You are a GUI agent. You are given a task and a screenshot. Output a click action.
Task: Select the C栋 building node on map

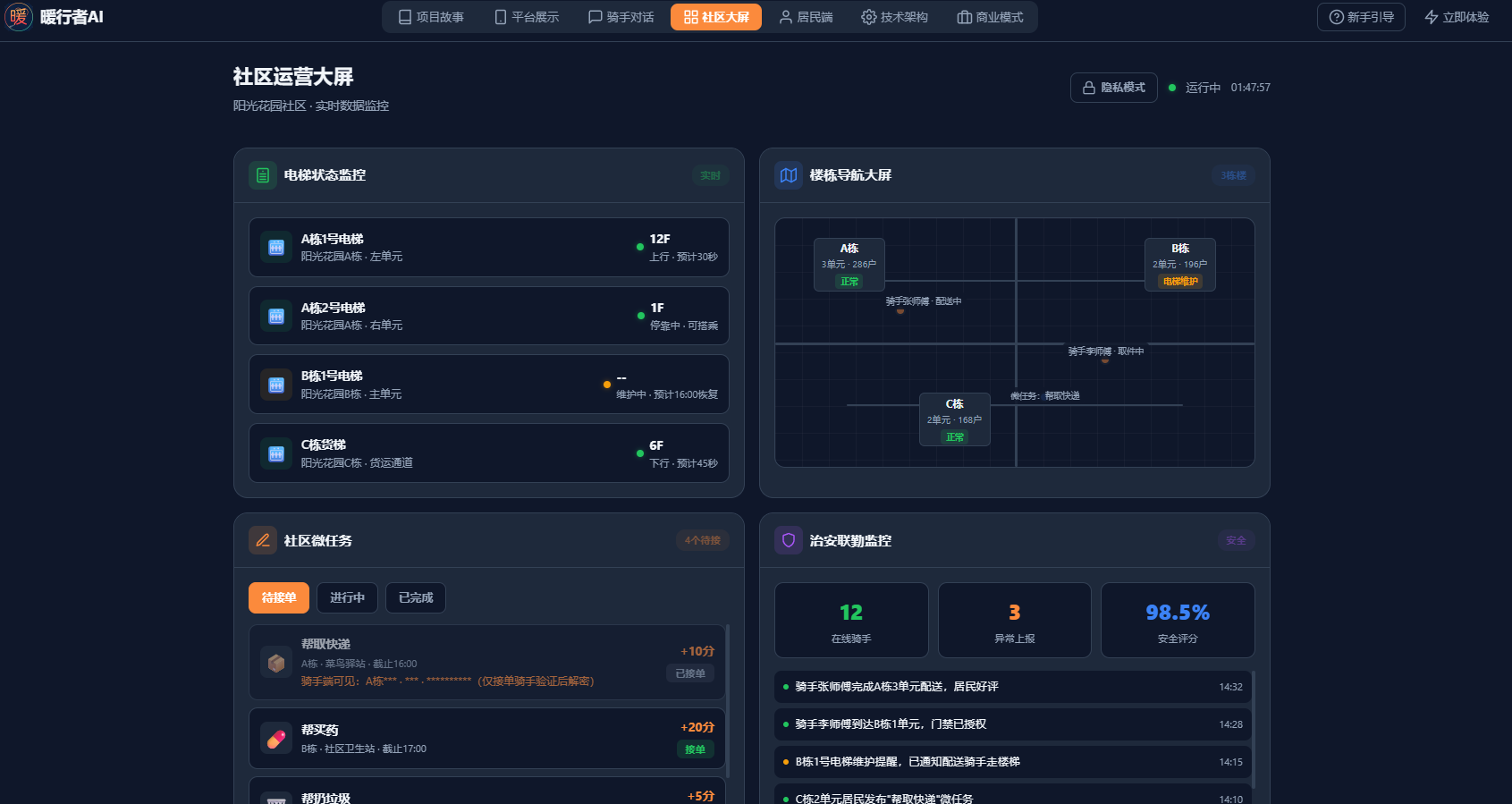[955, 419]
